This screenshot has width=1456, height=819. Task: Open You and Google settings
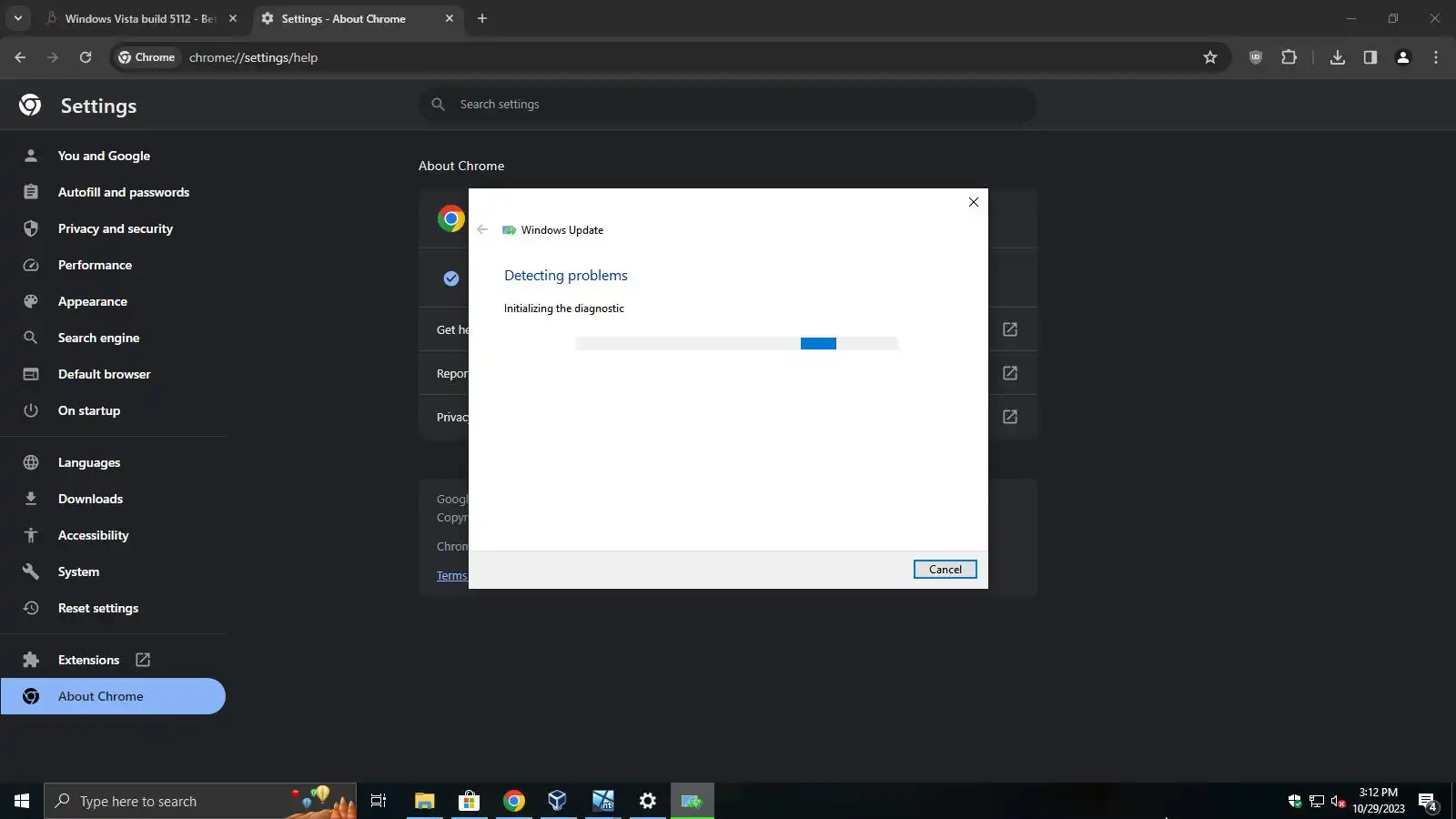(113, 156)
